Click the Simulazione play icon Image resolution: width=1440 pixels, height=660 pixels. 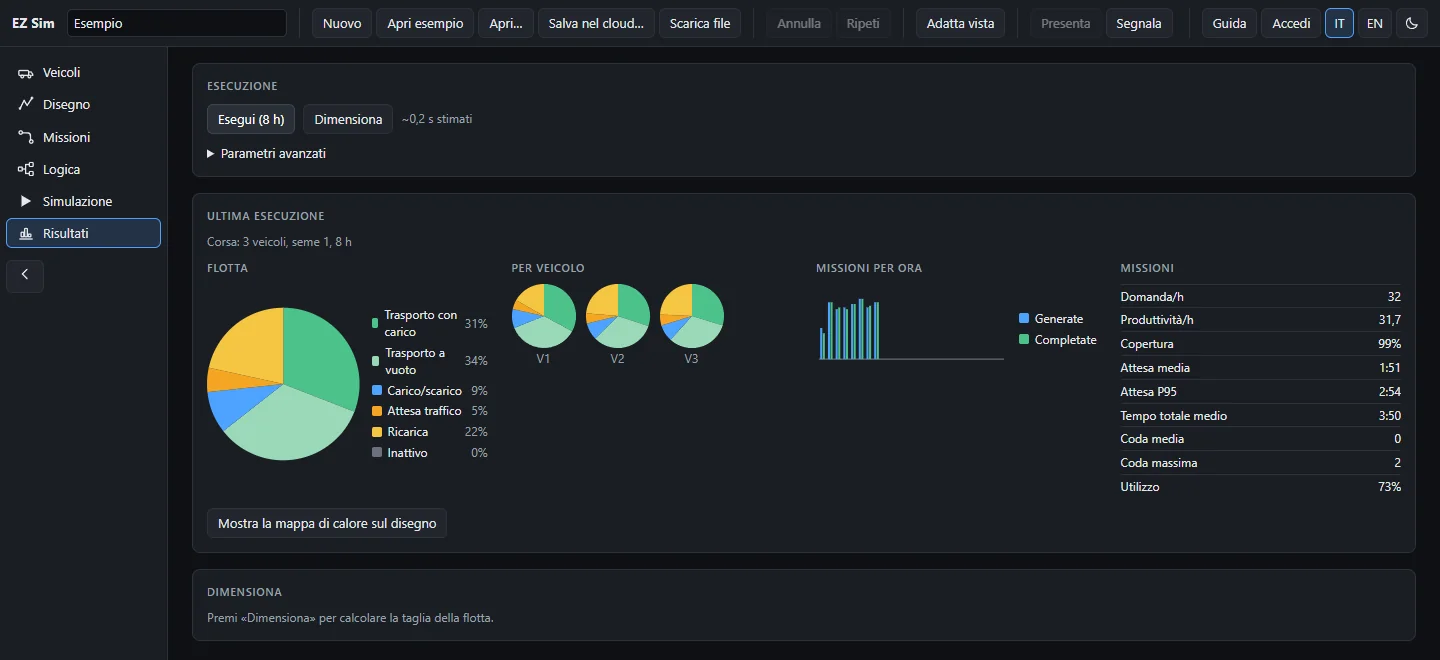(26, 201)
